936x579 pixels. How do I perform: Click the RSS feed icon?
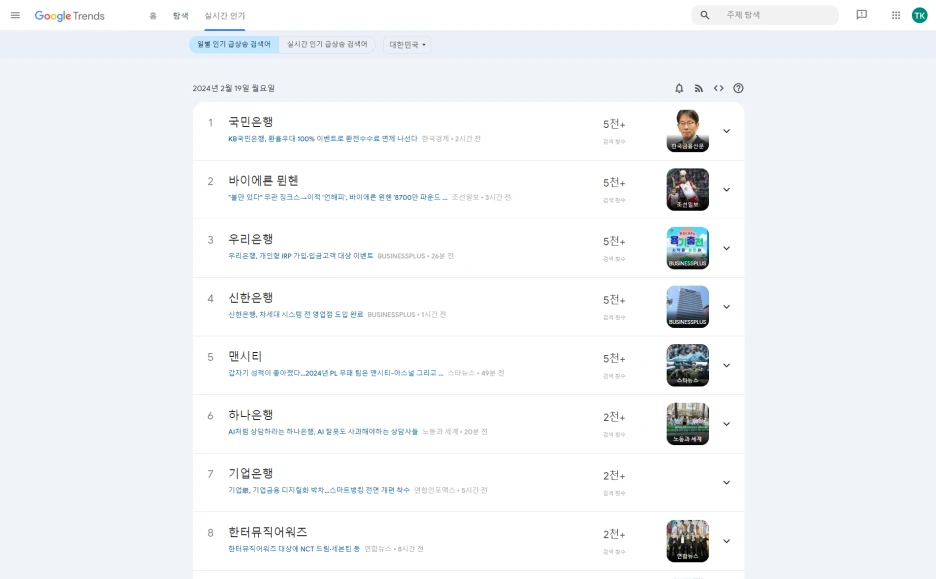700,88
